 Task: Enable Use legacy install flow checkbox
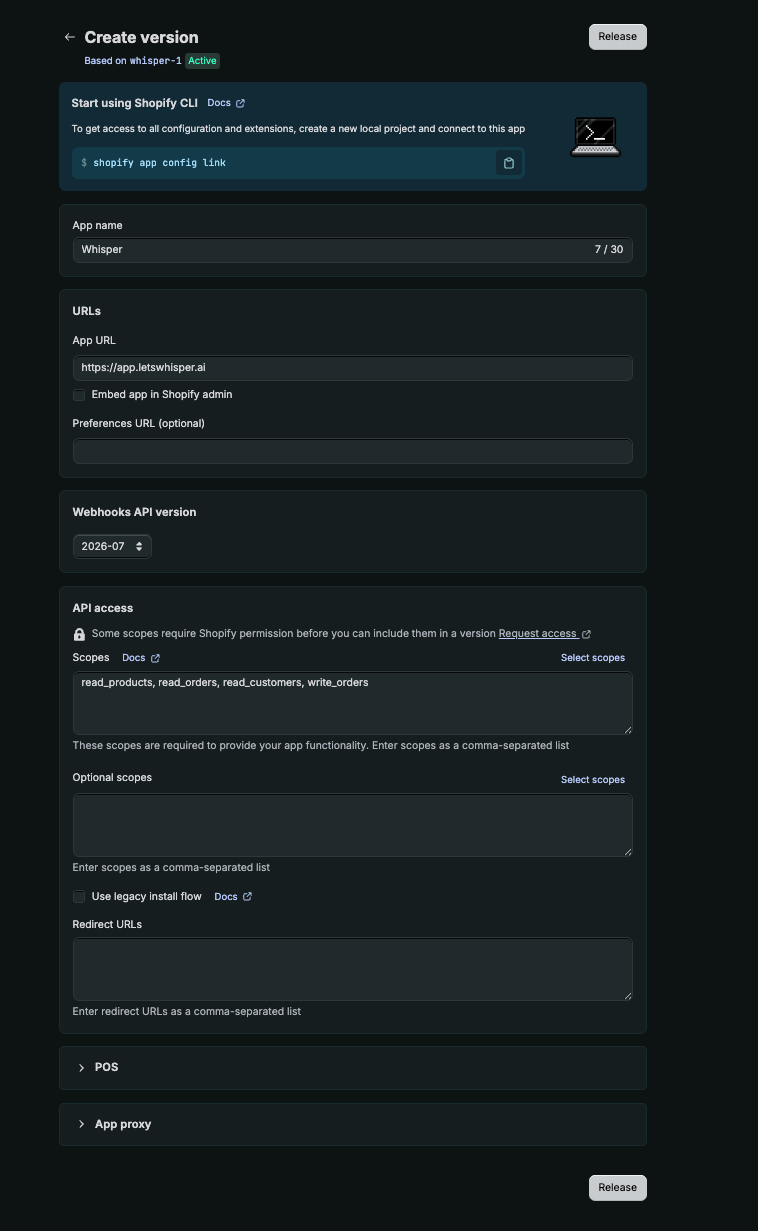coord(79,897)
